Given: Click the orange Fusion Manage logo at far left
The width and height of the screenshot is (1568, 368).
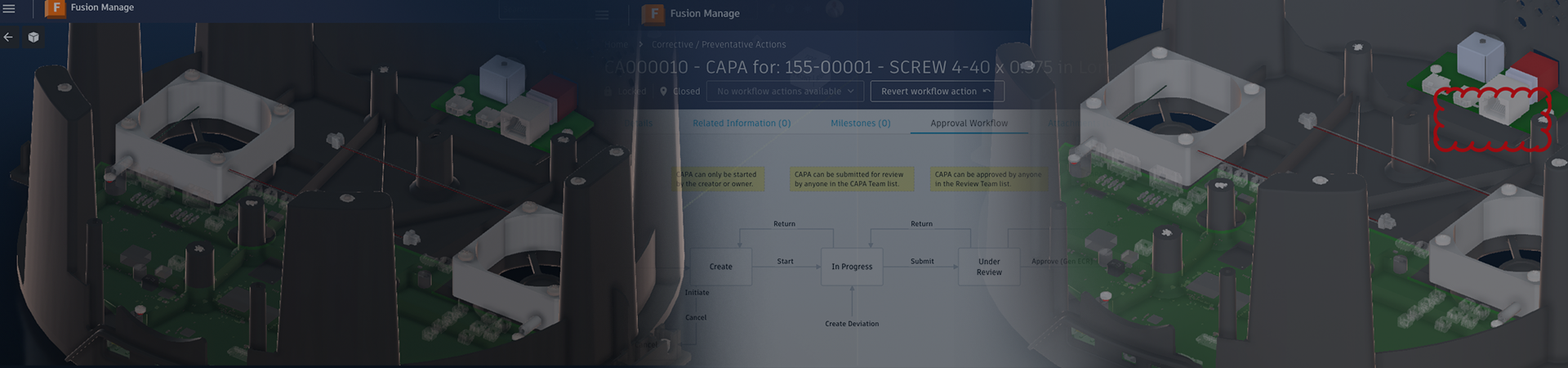Looking at the screenshot, I should 56,8.
